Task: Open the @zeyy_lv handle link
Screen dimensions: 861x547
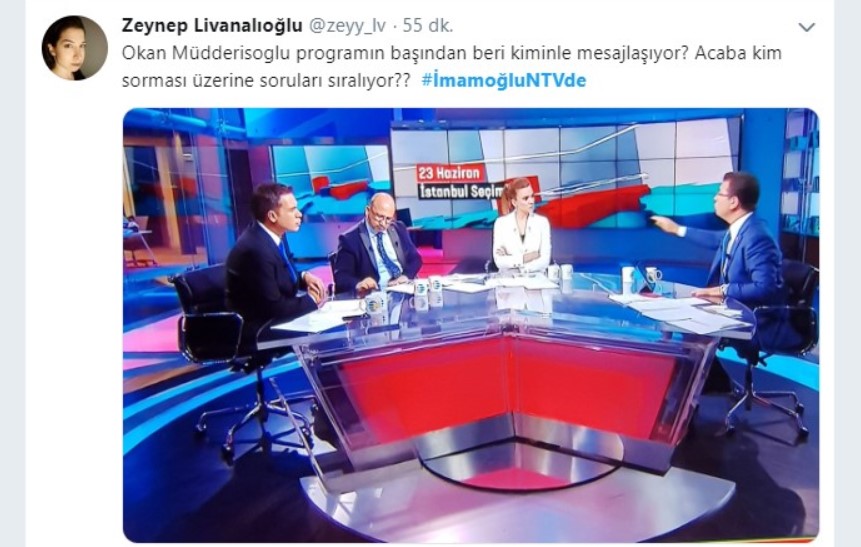Action: click(348, 26)
